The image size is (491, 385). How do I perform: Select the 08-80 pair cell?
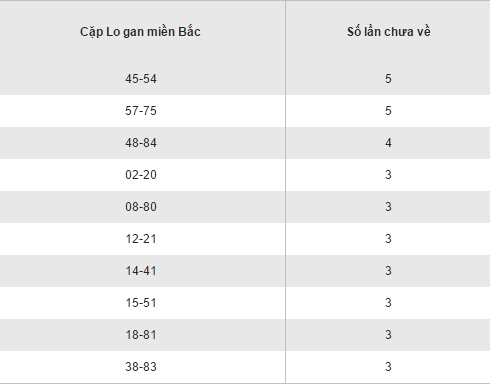tap(141, 207)
